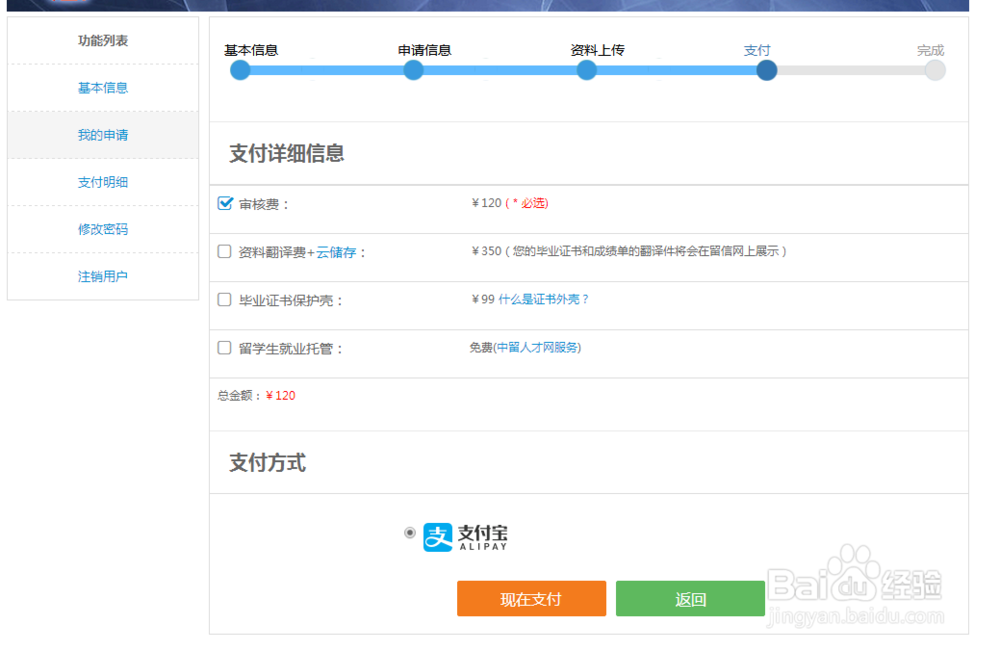Click the 基本信息 progress step circle
The image size is (1000, 651).
click(x=240, y=70)
